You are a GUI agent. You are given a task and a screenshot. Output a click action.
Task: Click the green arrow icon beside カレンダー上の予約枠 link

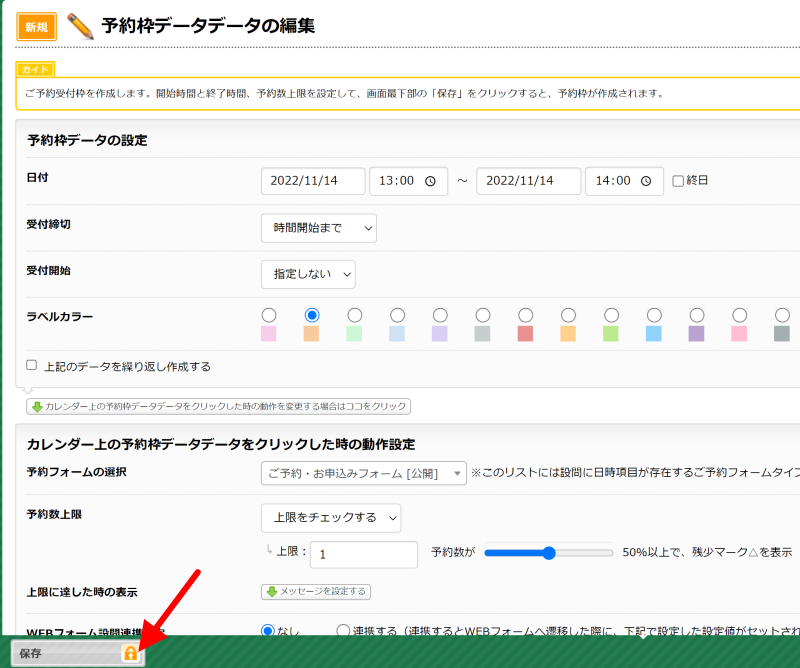37,407
